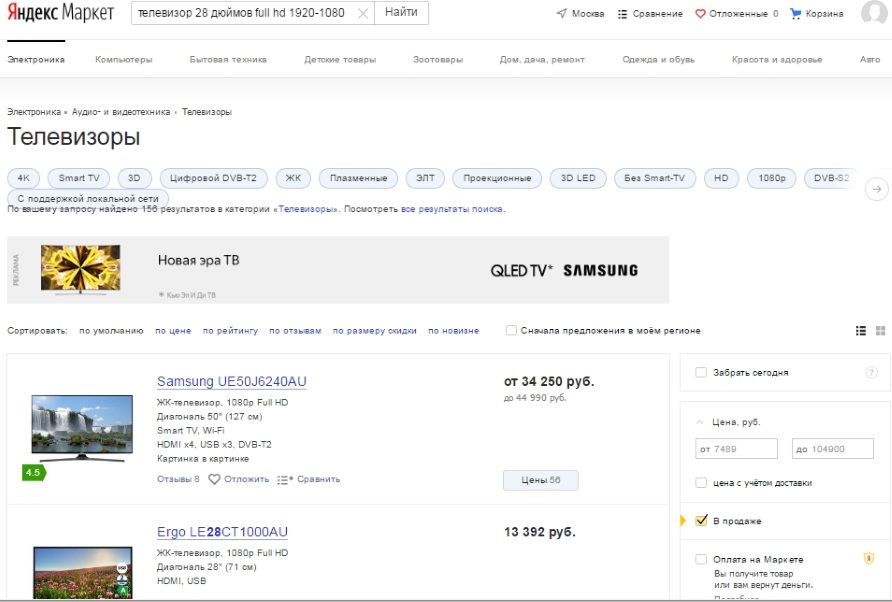Image resolution: width=892 pixels, height=602 pixels.
Task: Open the Красота и здоровье category tab
Action: tap(777, 59)
